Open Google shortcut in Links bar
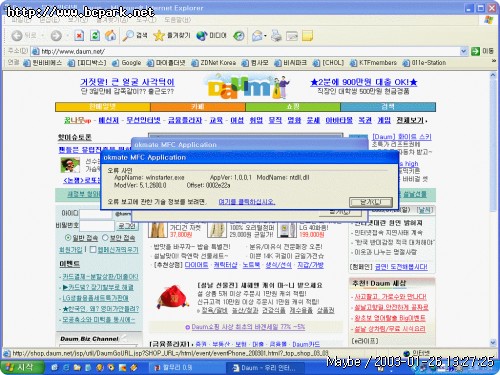The image size is (500, 375). pyautogui.click(x=127, y=63)
